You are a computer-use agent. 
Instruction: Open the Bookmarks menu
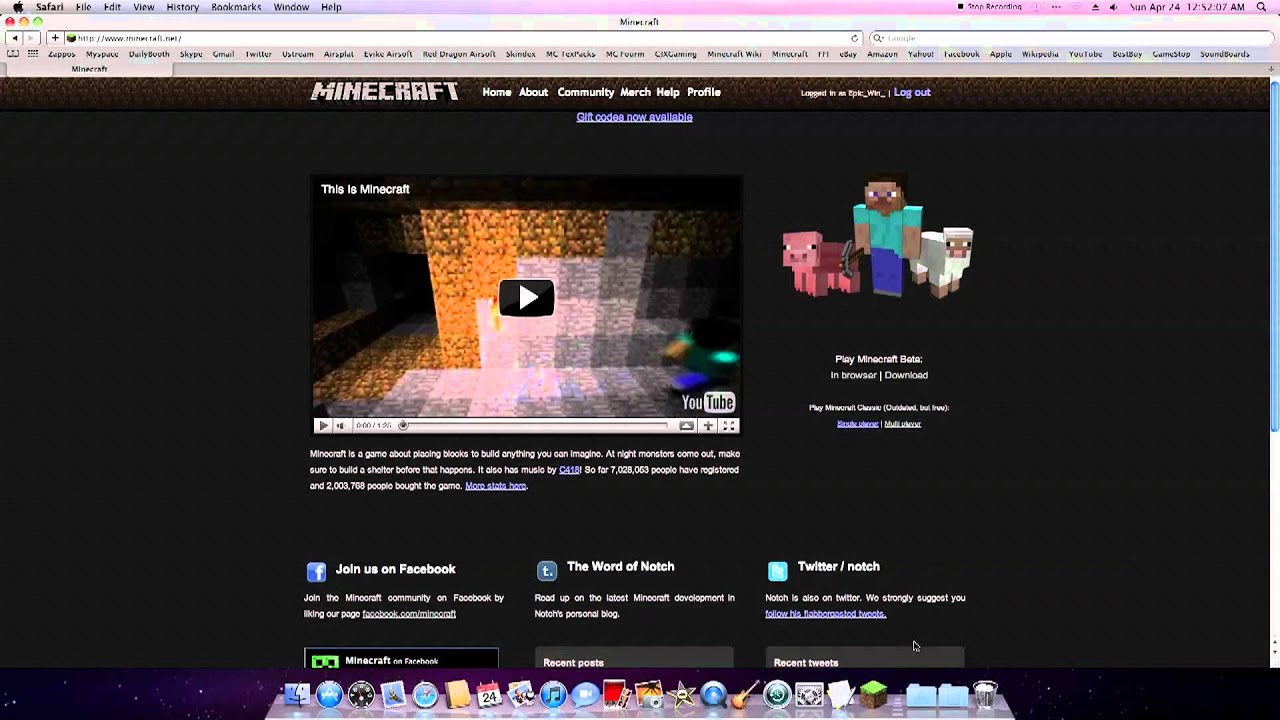[x=236, y=7]
